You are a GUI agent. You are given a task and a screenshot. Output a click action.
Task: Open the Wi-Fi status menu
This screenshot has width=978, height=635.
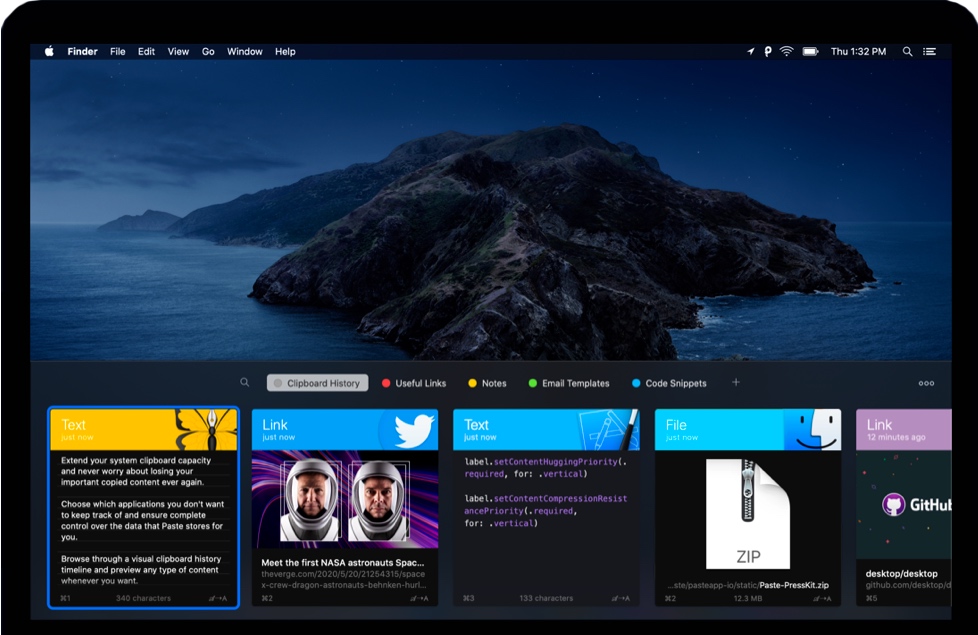pyautogui.click(x=787, y=51)
